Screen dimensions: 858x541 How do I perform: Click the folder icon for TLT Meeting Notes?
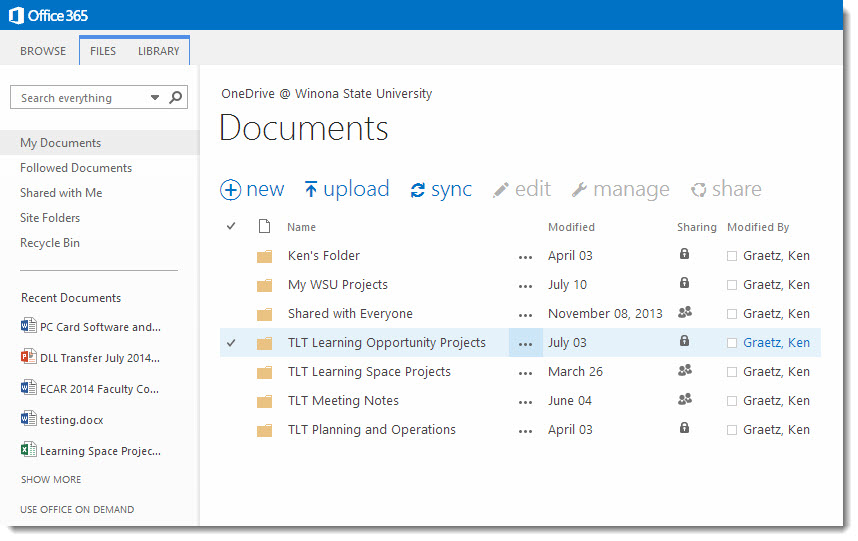(264, 401)
